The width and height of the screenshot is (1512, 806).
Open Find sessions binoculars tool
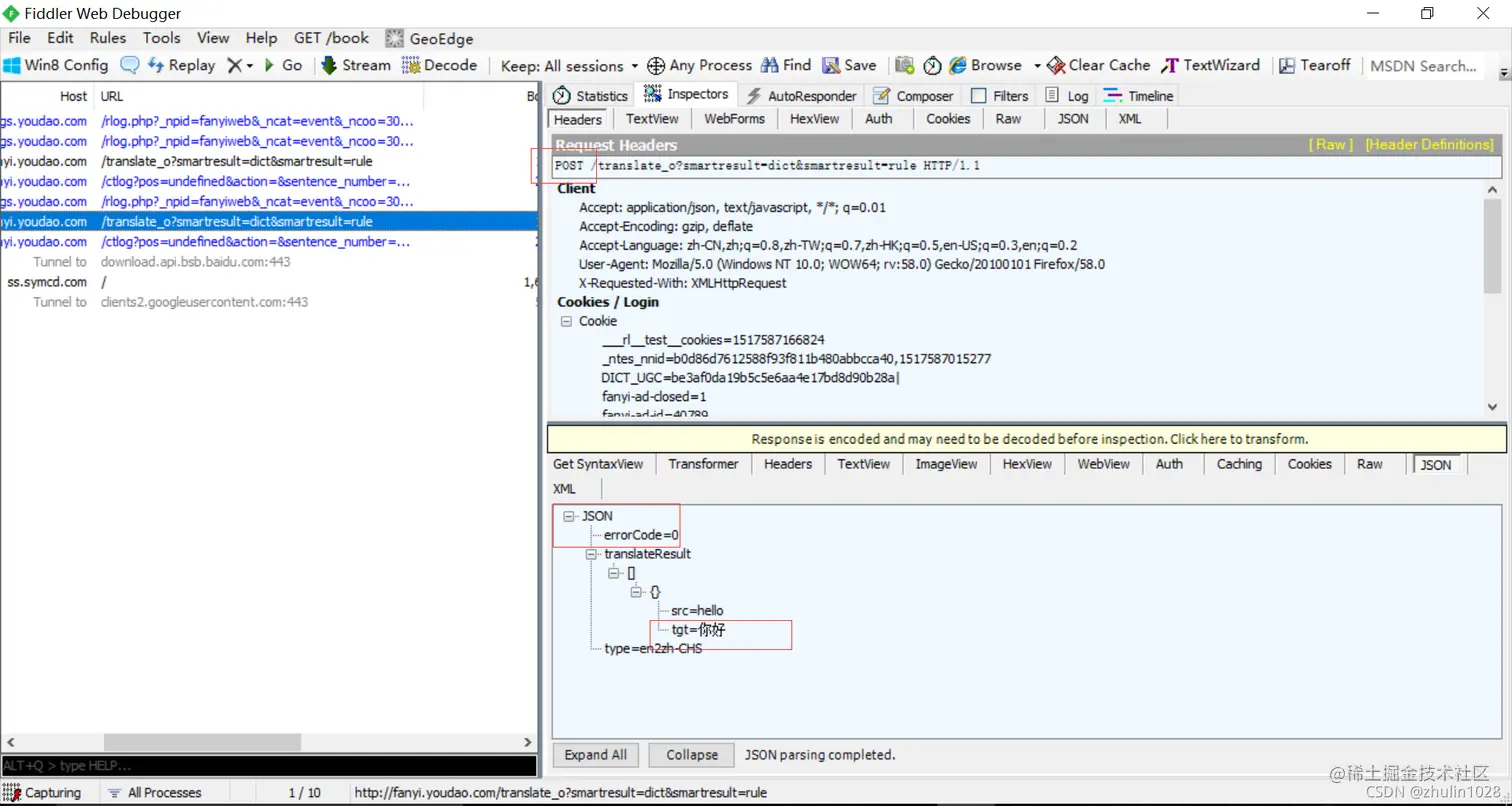[x=786, y=65]
